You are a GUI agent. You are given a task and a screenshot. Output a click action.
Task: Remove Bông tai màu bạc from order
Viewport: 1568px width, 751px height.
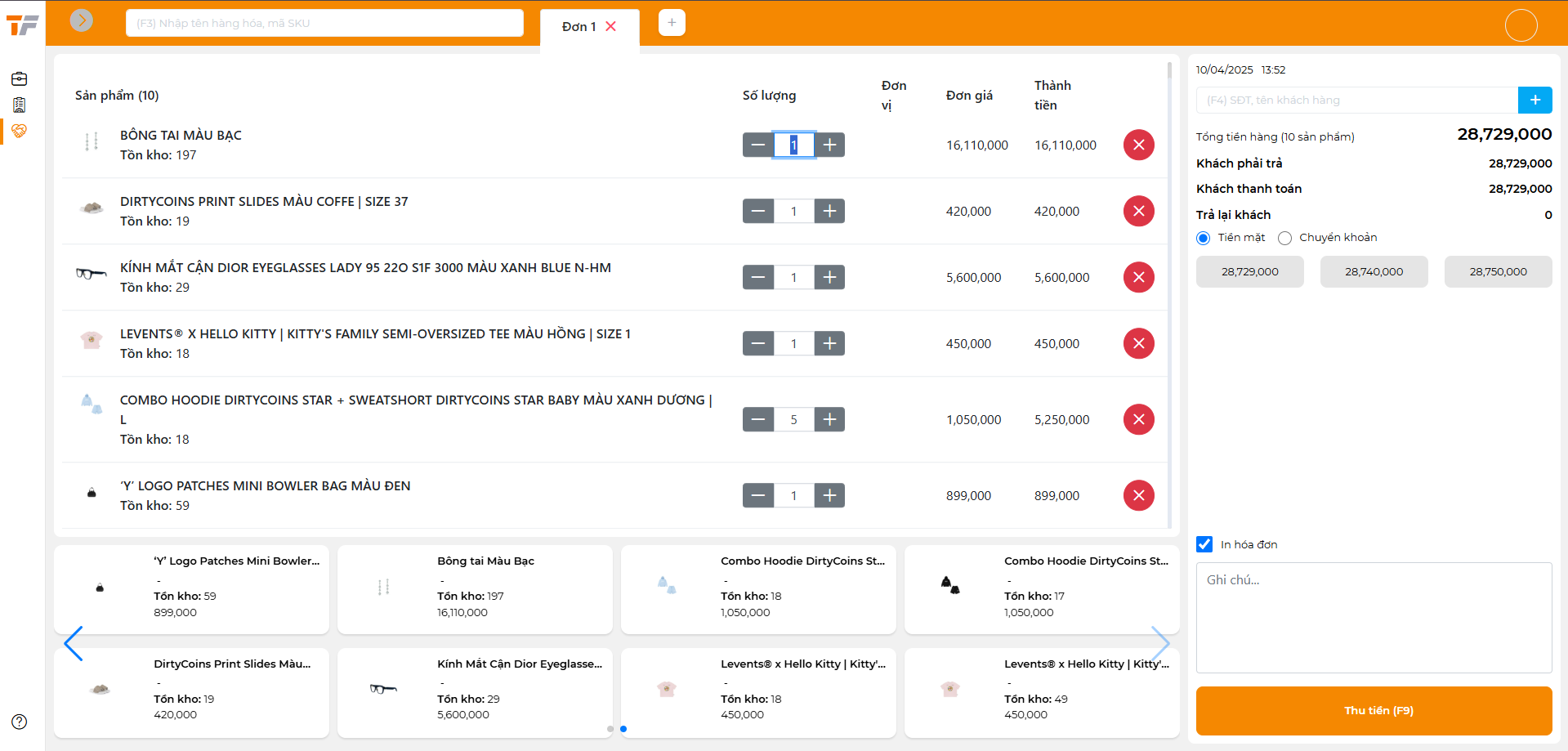tap(1138, 145)
